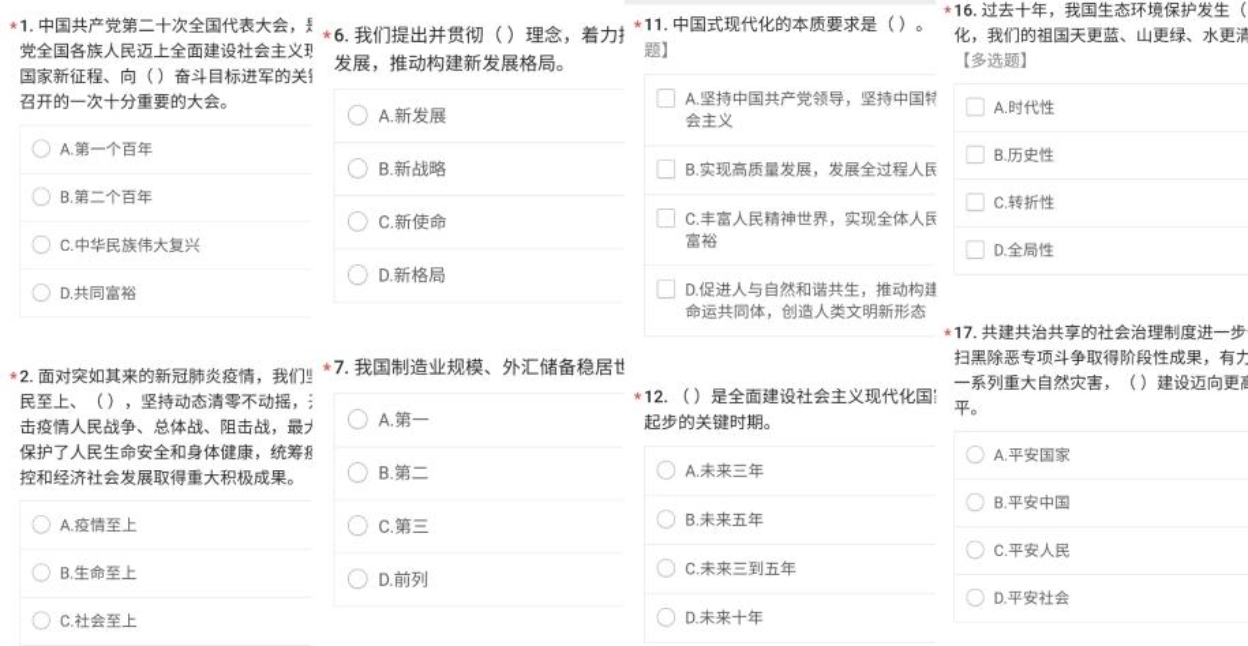Tick the B.实现高质量发展 checkbox
Image resolution: width=1248 pixels, height=646 pixels.
(x=666, y=170)
